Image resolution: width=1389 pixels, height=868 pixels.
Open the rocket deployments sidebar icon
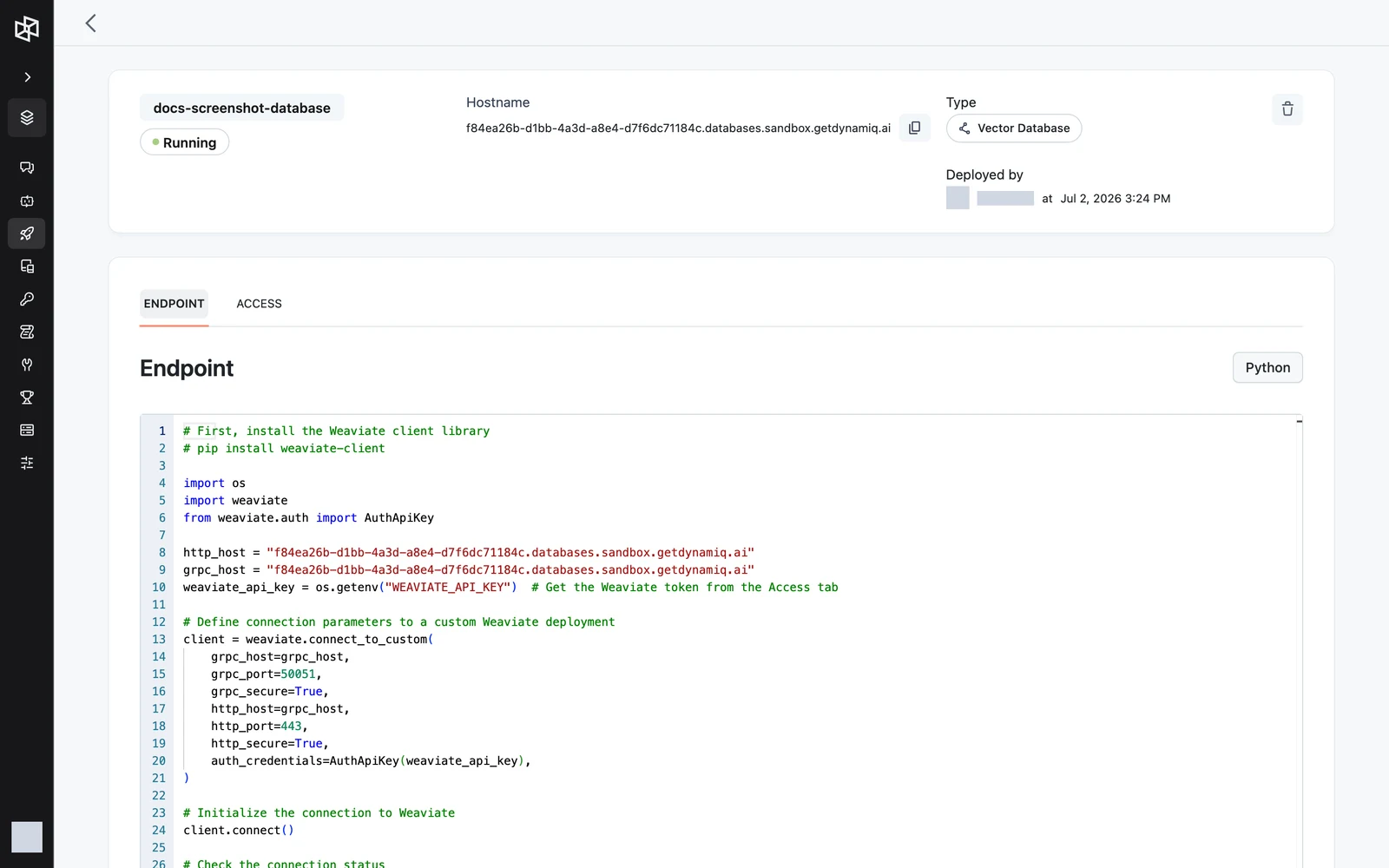(x=27, y=233)
